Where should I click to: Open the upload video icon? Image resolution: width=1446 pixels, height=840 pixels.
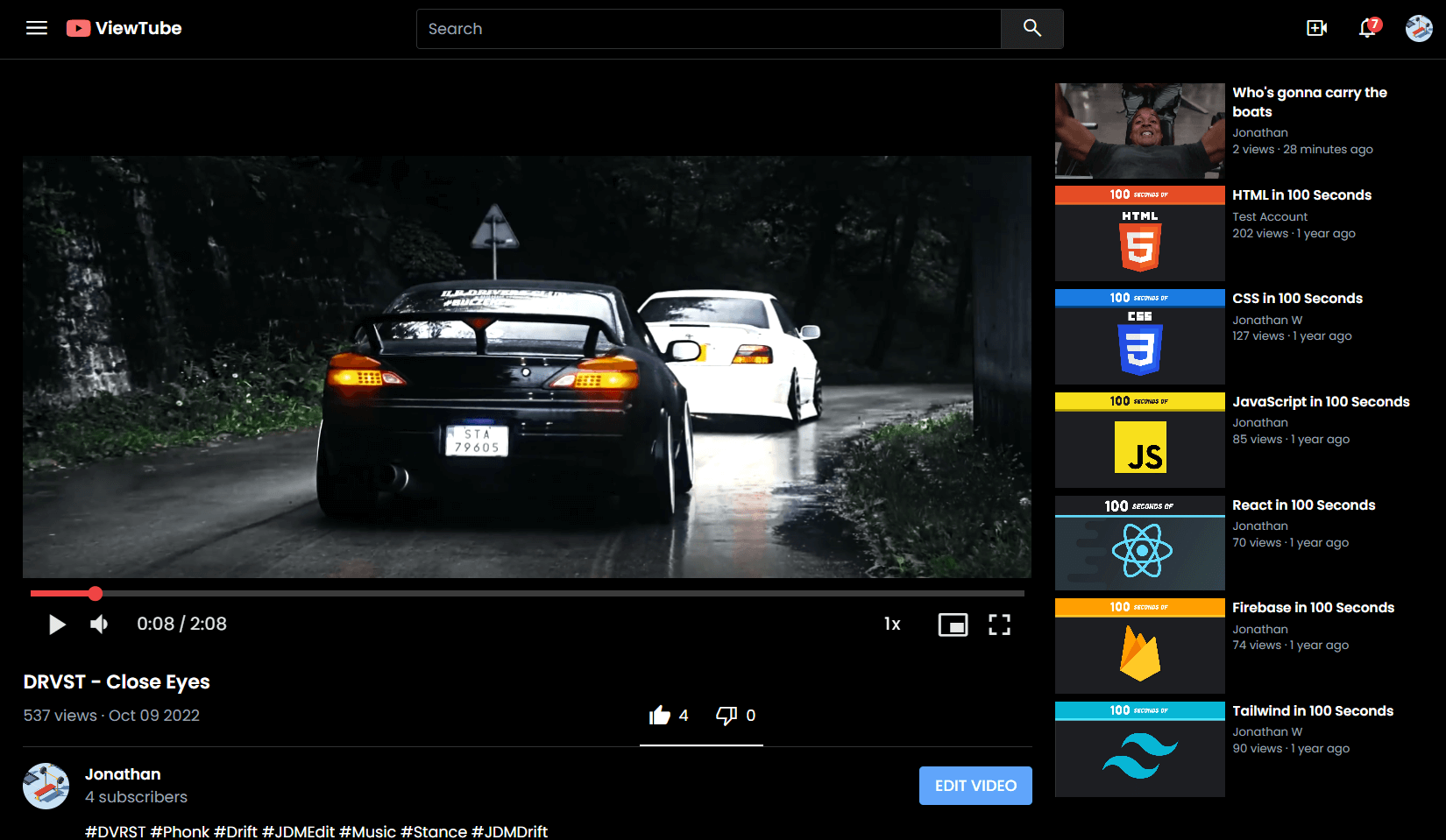1316,28
